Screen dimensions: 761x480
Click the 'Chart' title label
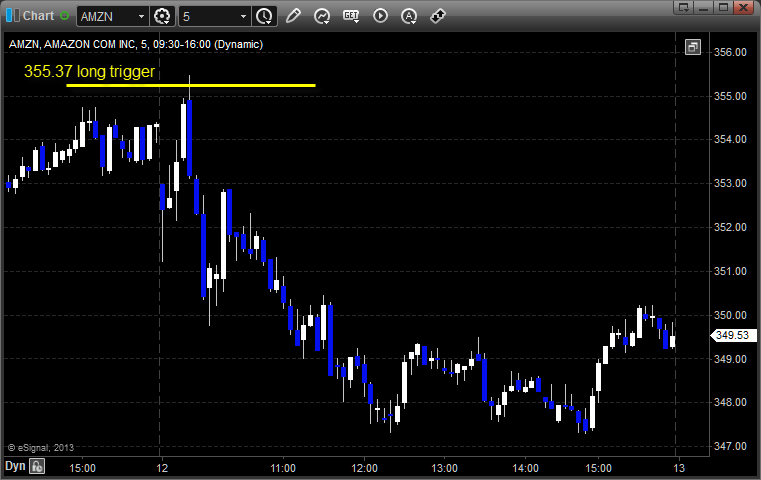click(38, 16)
